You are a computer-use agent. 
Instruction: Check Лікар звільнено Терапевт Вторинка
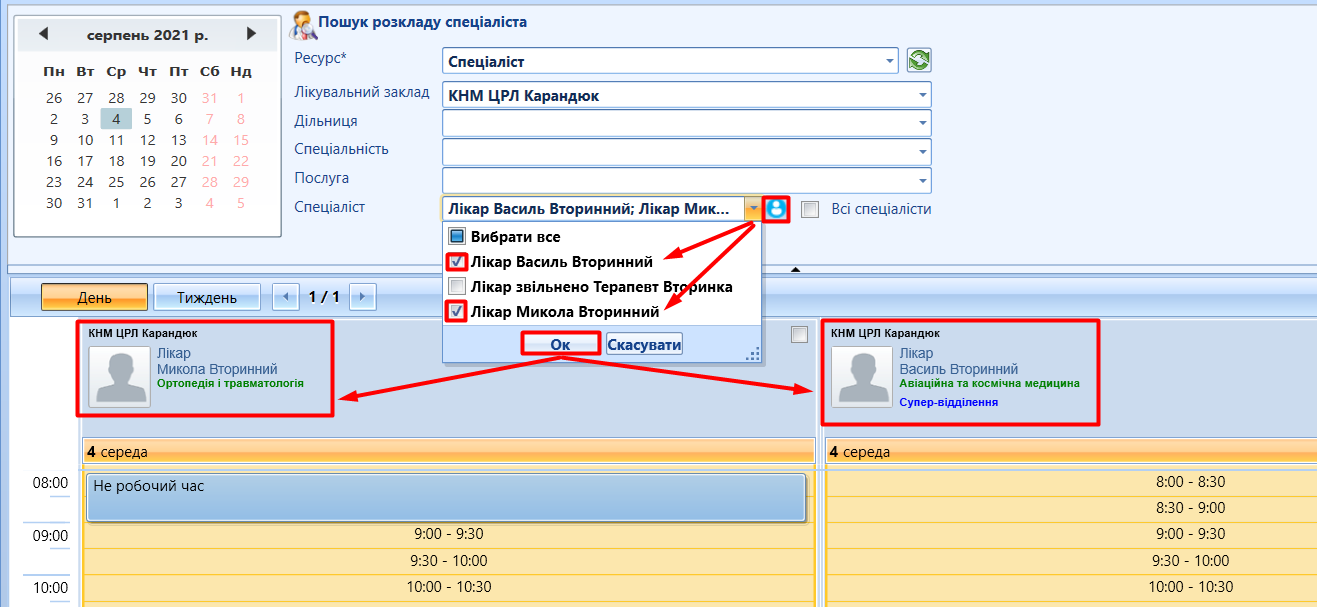tap(456, 287)
